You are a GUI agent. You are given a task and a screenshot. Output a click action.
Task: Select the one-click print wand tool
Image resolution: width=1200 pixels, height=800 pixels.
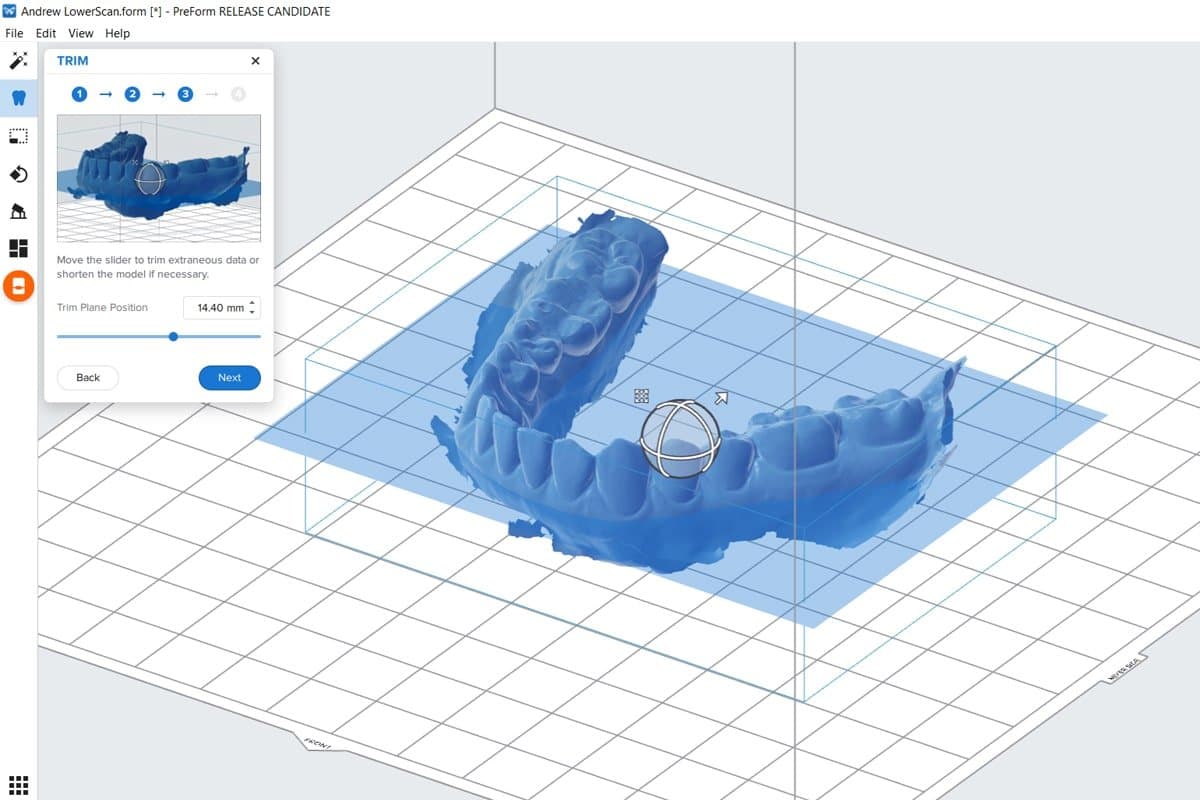(x=18, y=60)
